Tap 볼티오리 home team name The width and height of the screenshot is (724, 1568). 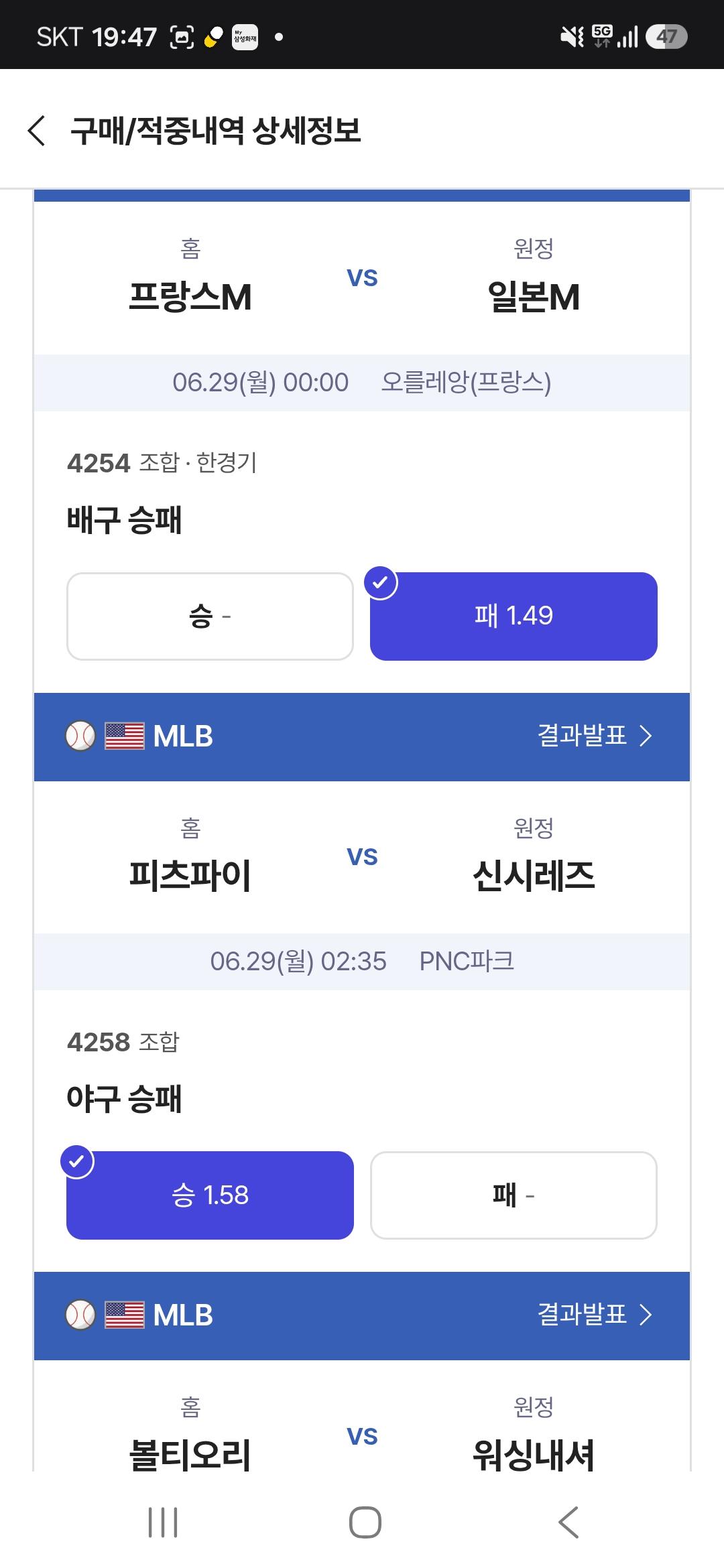pyautogui.click(x=190, y=1454)
